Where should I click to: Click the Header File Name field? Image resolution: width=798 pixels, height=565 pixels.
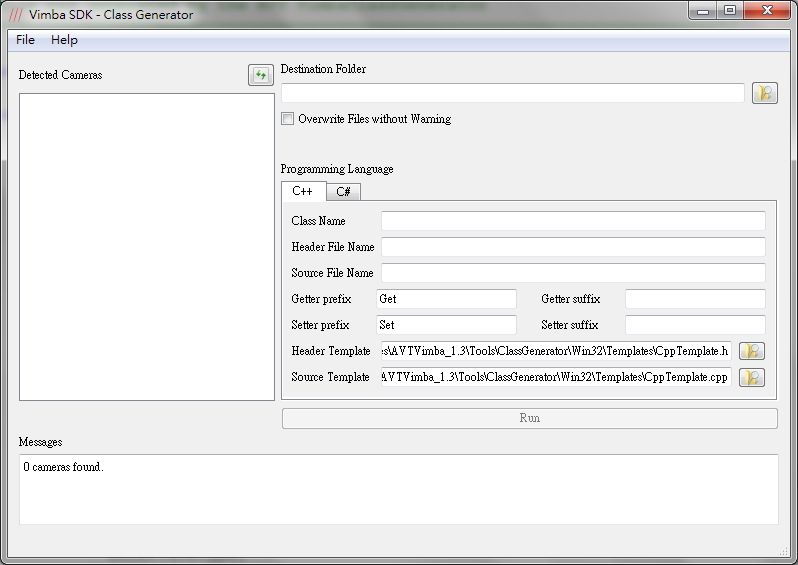(x=574, y=247)
